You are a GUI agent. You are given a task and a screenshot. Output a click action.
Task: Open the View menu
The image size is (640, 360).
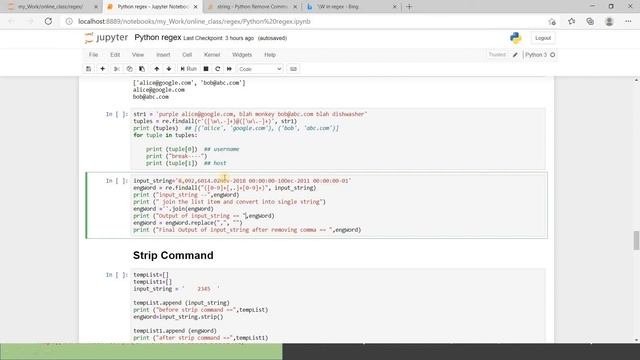[138, 55]
